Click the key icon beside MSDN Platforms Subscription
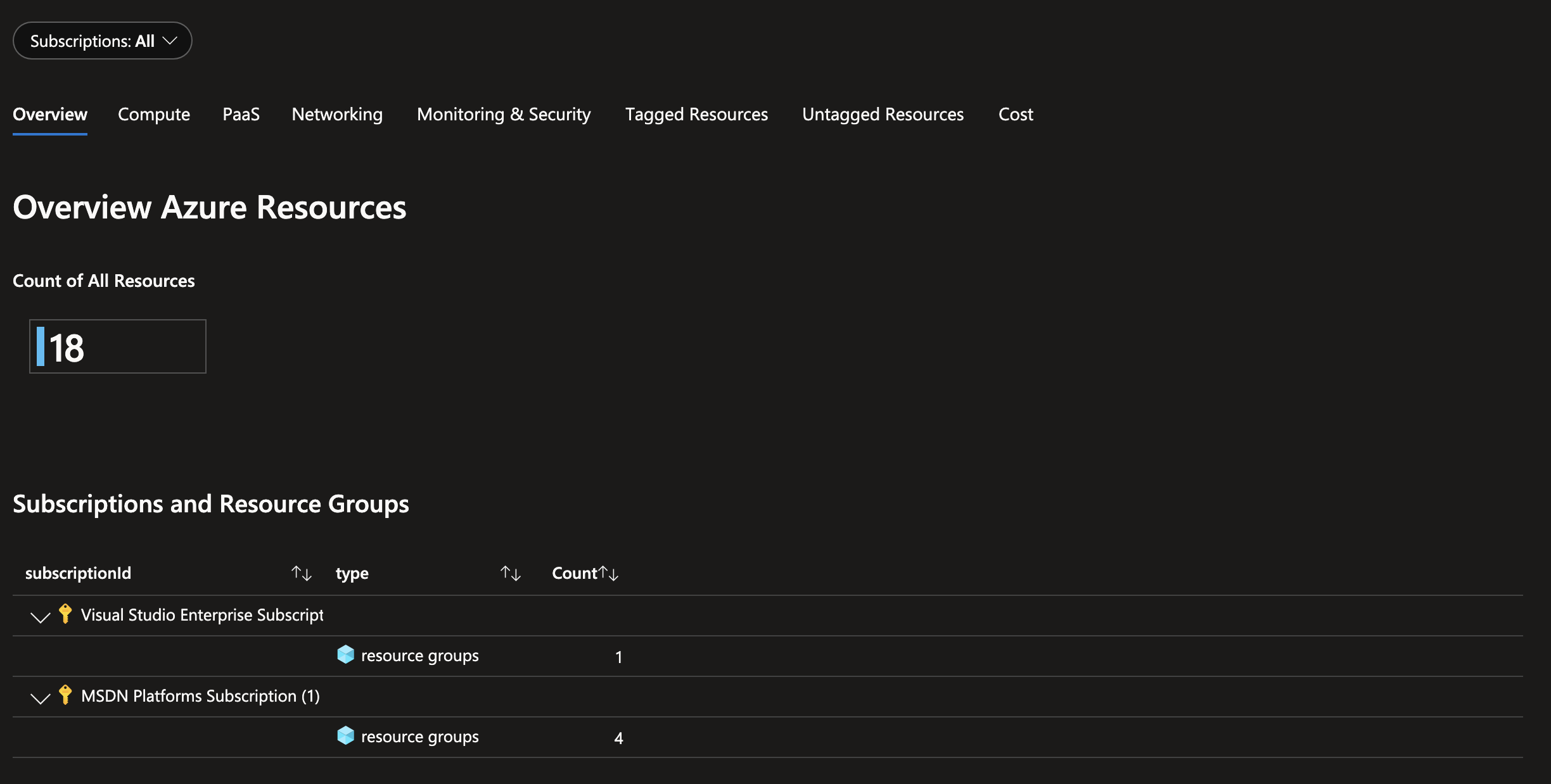The height and width of the screenshot is (784, 1551). 65,695
